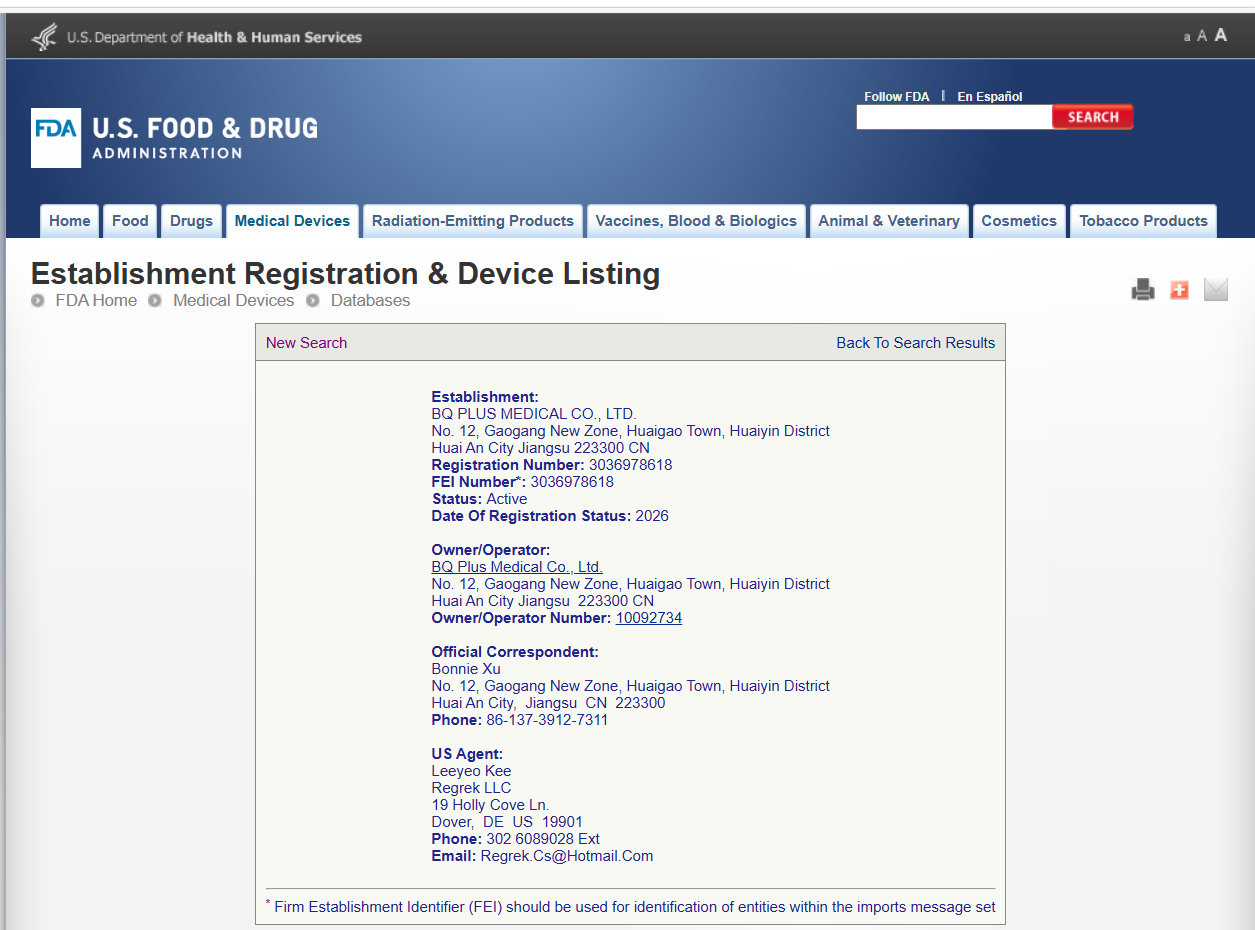
Task: Open the Home tab
Action: [x=70, y=221]
